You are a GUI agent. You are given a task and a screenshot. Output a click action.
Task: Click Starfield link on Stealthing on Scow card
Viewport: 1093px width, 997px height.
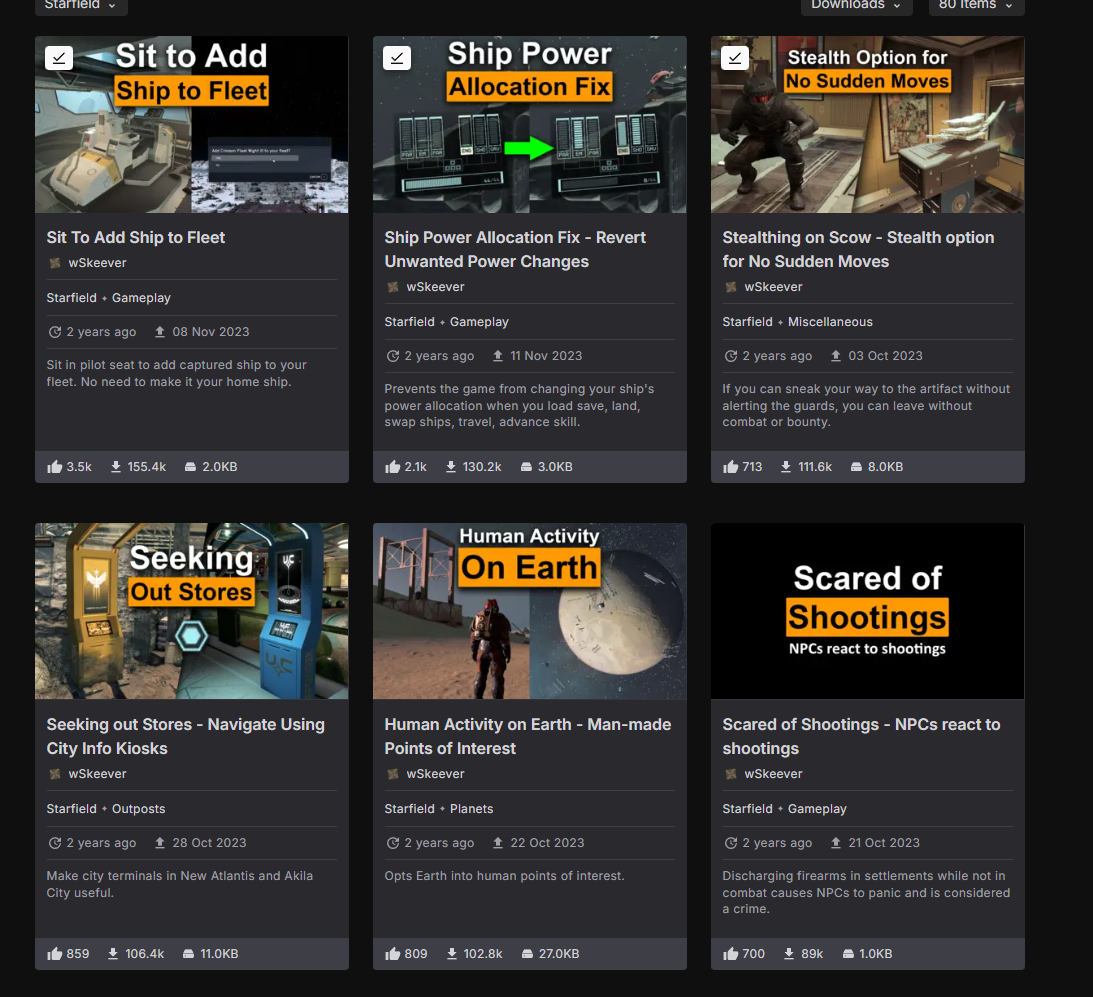pyautogui.click(x=748, y=321)
